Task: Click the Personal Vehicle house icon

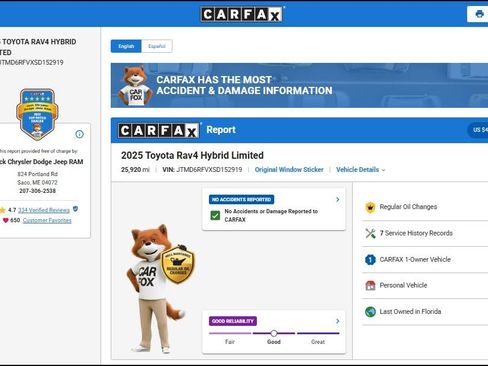Action: click(370, 285)
